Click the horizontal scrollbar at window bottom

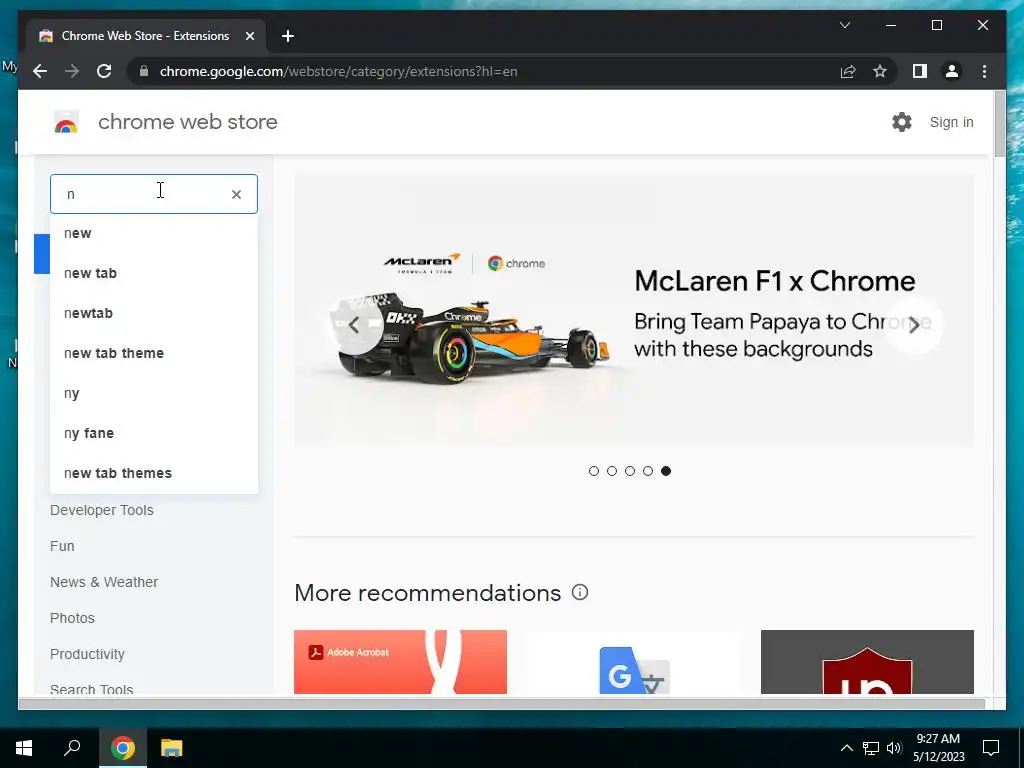coord(502,703)
